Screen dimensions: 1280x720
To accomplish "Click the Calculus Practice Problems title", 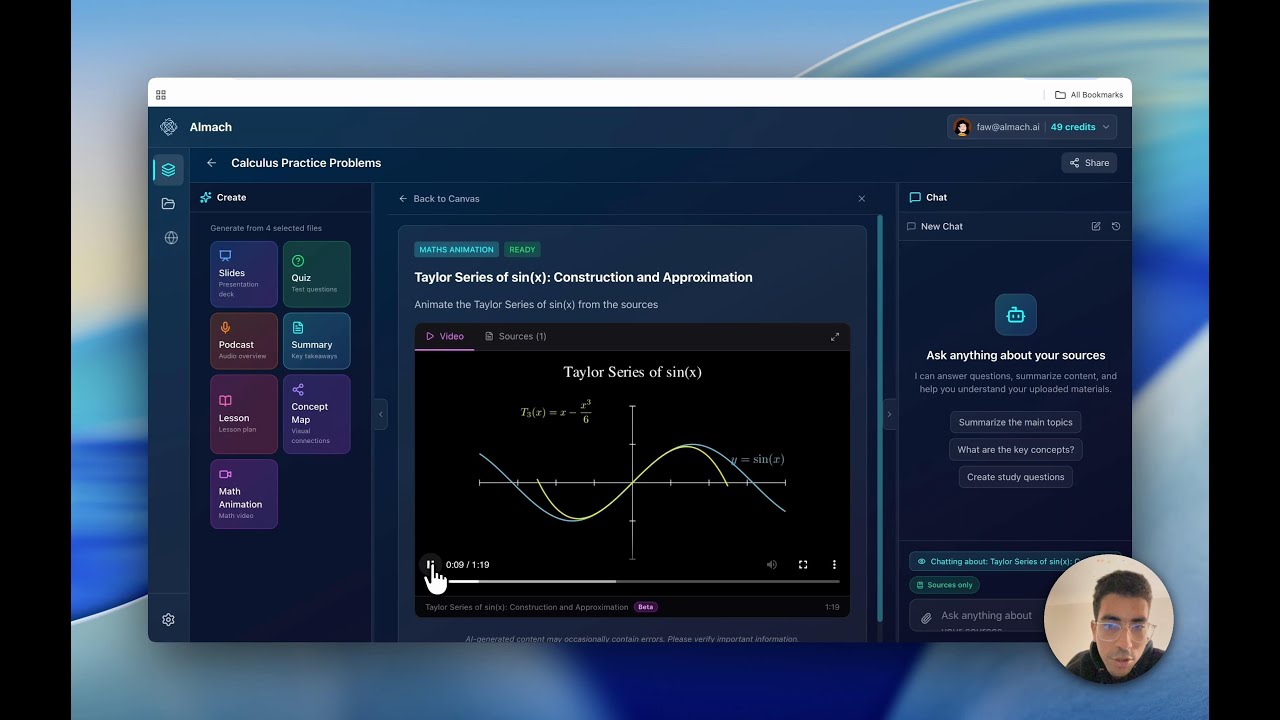I will 306,163.
